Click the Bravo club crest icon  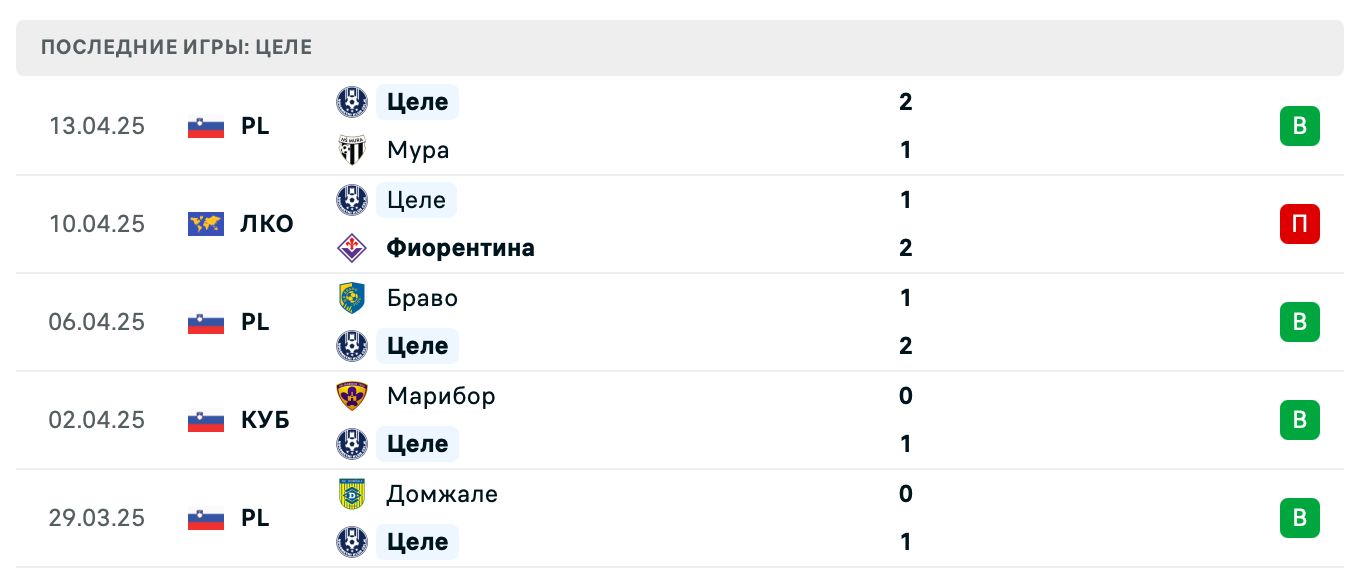click(x=352, y=298)
